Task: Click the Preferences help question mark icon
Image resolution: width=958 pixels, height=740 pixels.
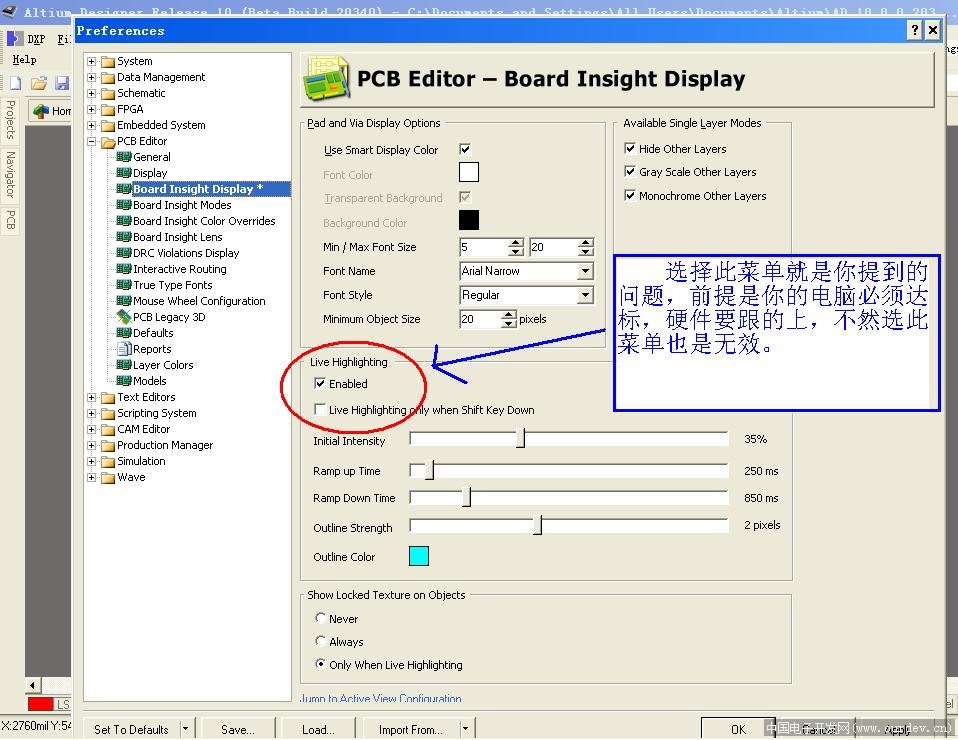Action: coord(914,31)
